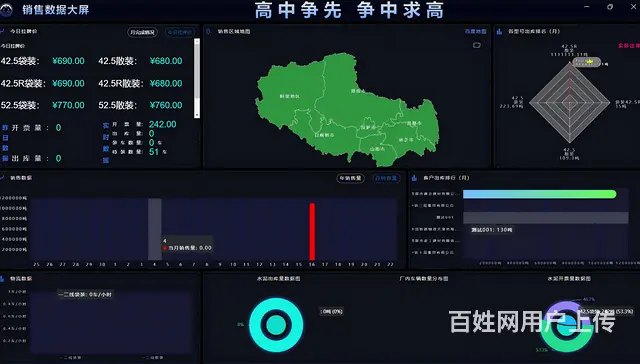Click the 物流数据 panel title
This screenshot has height=364, width=640.
pos(21,278)
